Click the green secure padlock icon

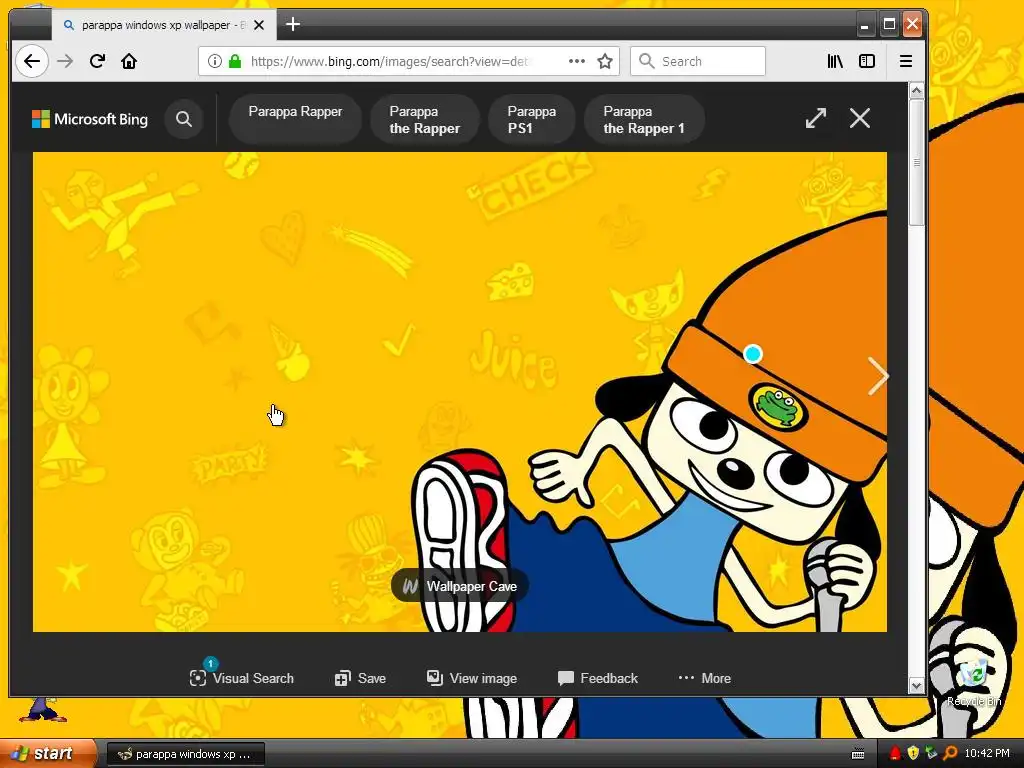pos(234,61)
